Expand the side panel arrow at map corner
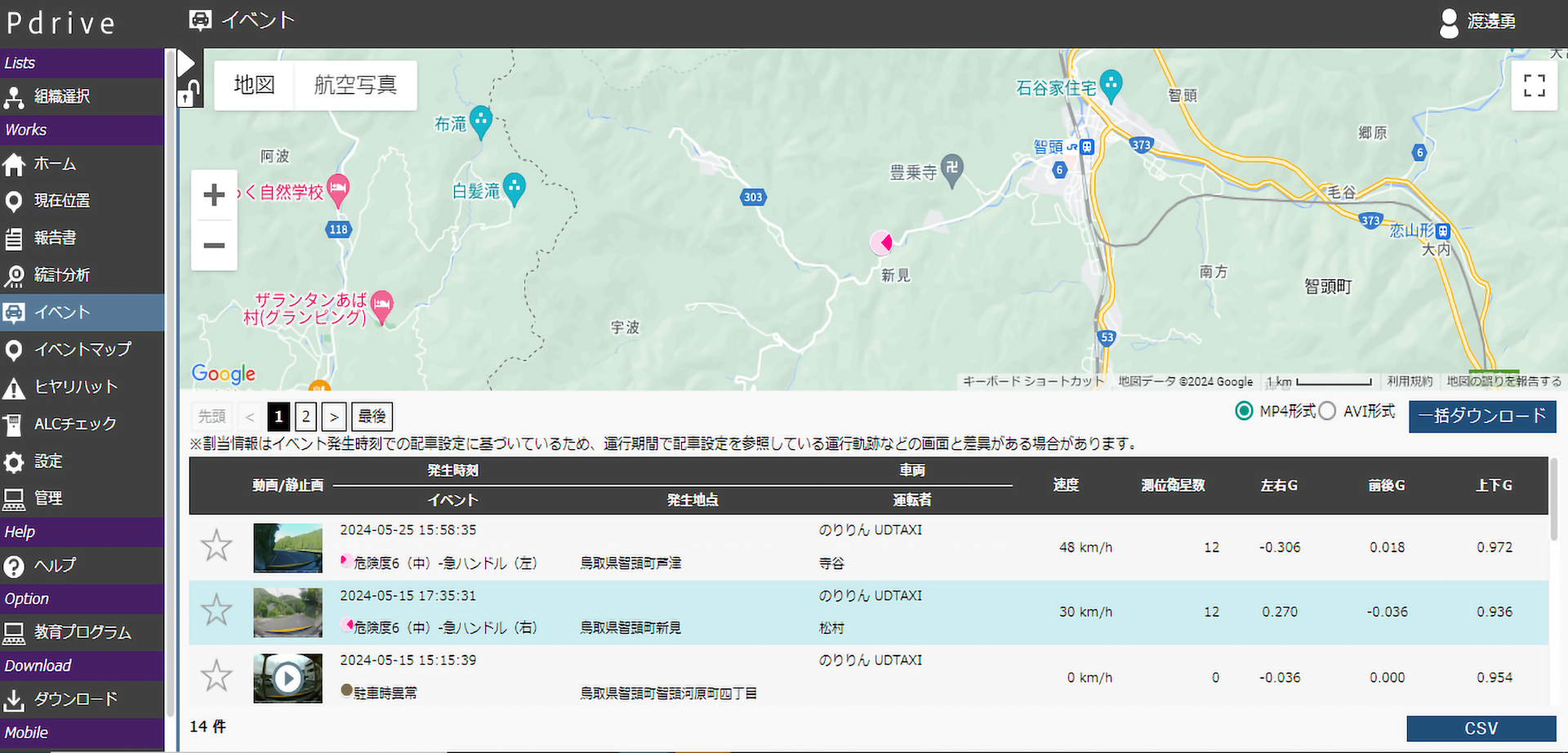This screenshot has height=753, width=1568. [186, 63]
